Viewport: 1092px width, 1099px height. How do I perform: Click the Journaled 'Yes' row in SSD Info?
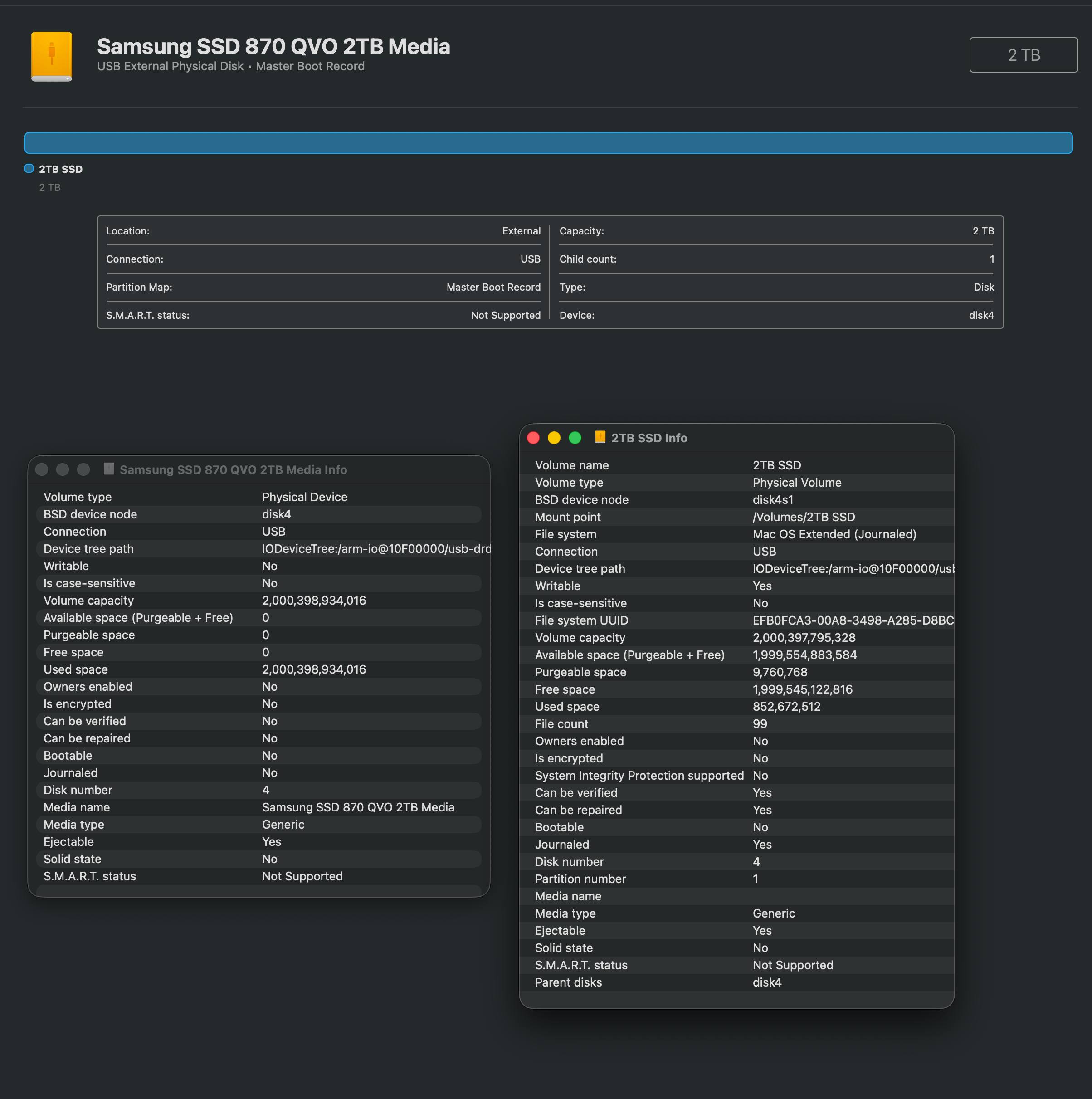click(x=736, y=845)
